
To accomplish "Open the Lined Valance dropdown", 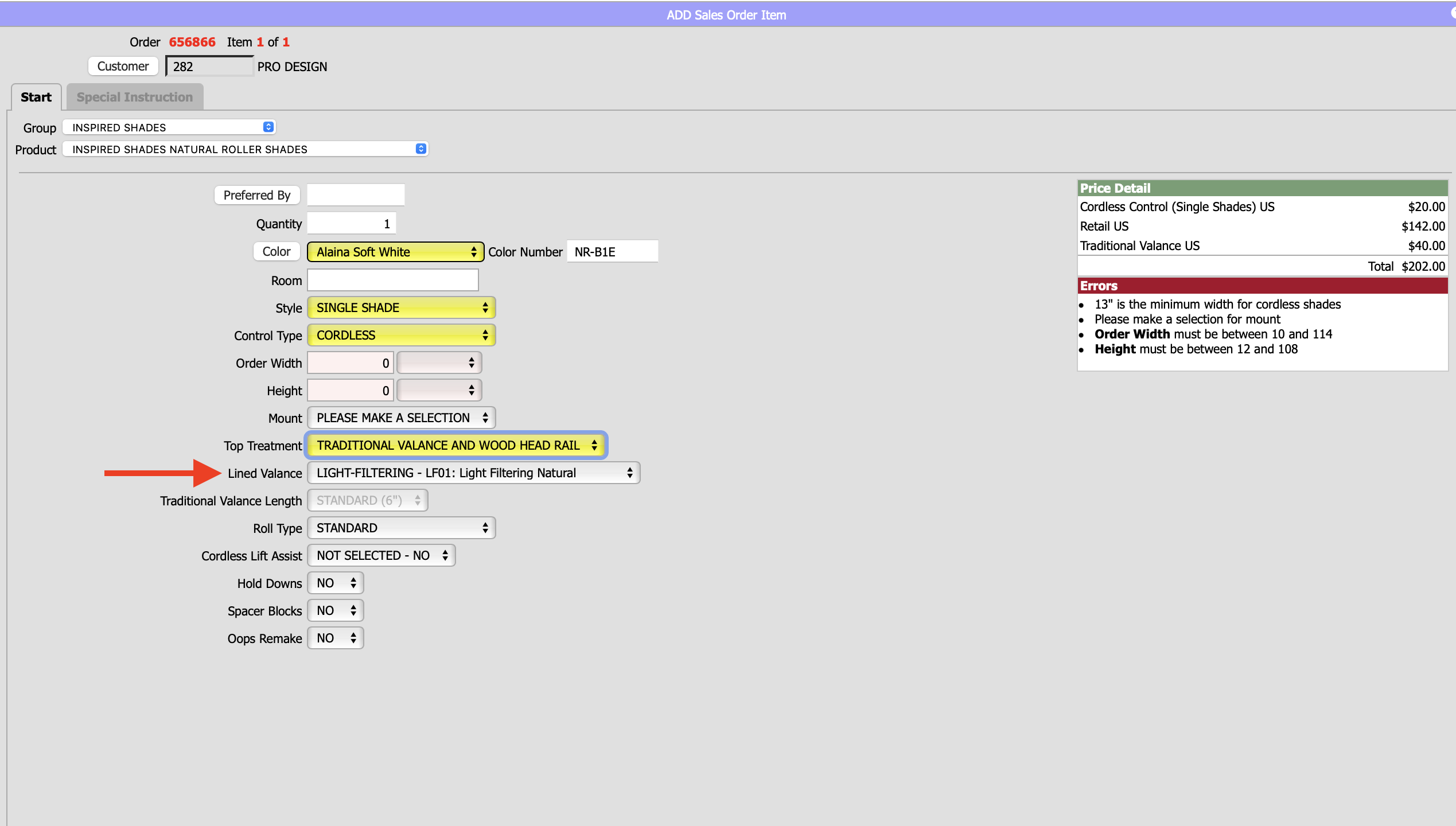I will [x=473, y=473].
